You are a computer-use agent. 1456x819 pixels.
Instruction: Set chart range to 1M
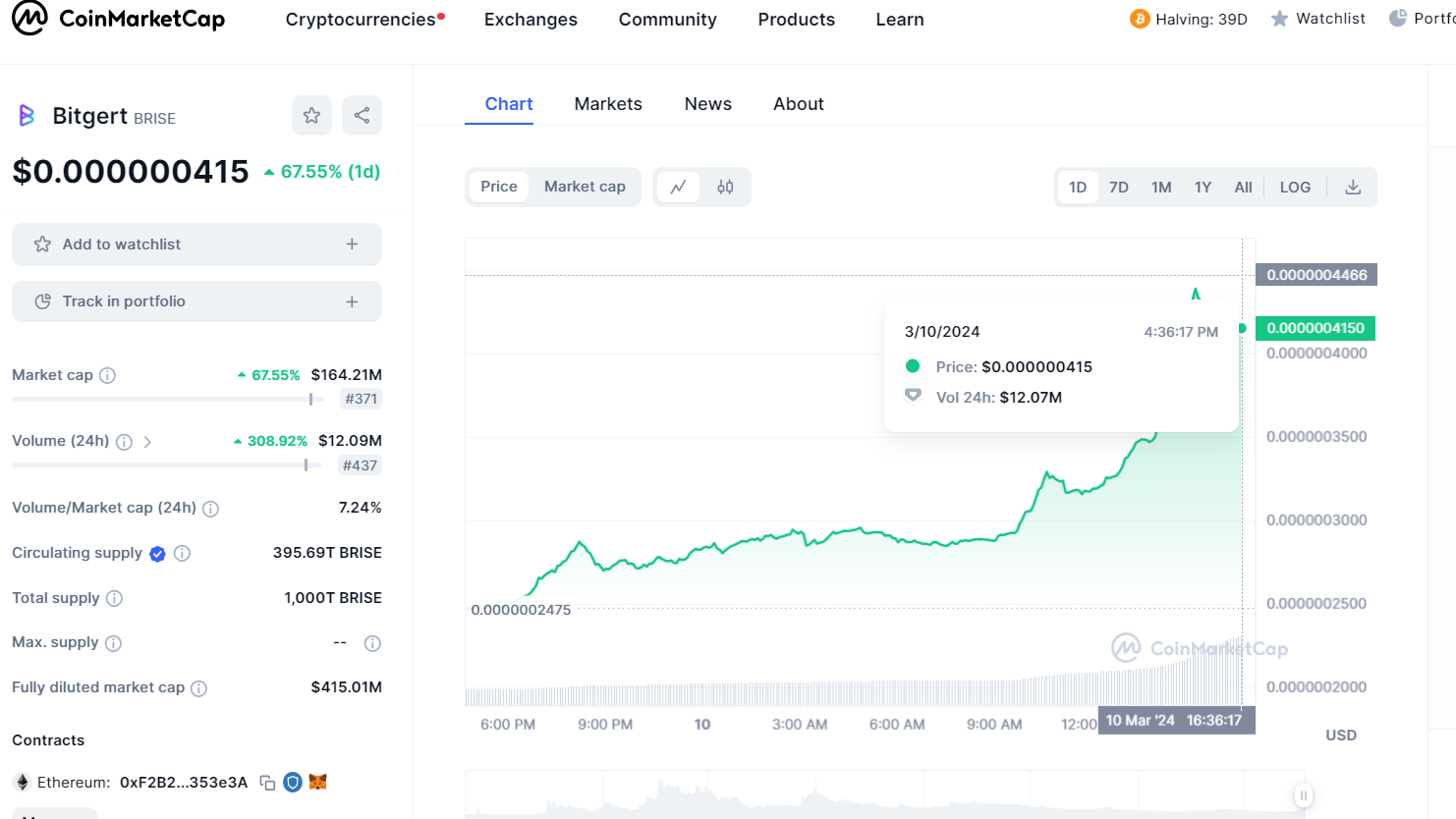pyautogui.click(x=1161, y=187)
